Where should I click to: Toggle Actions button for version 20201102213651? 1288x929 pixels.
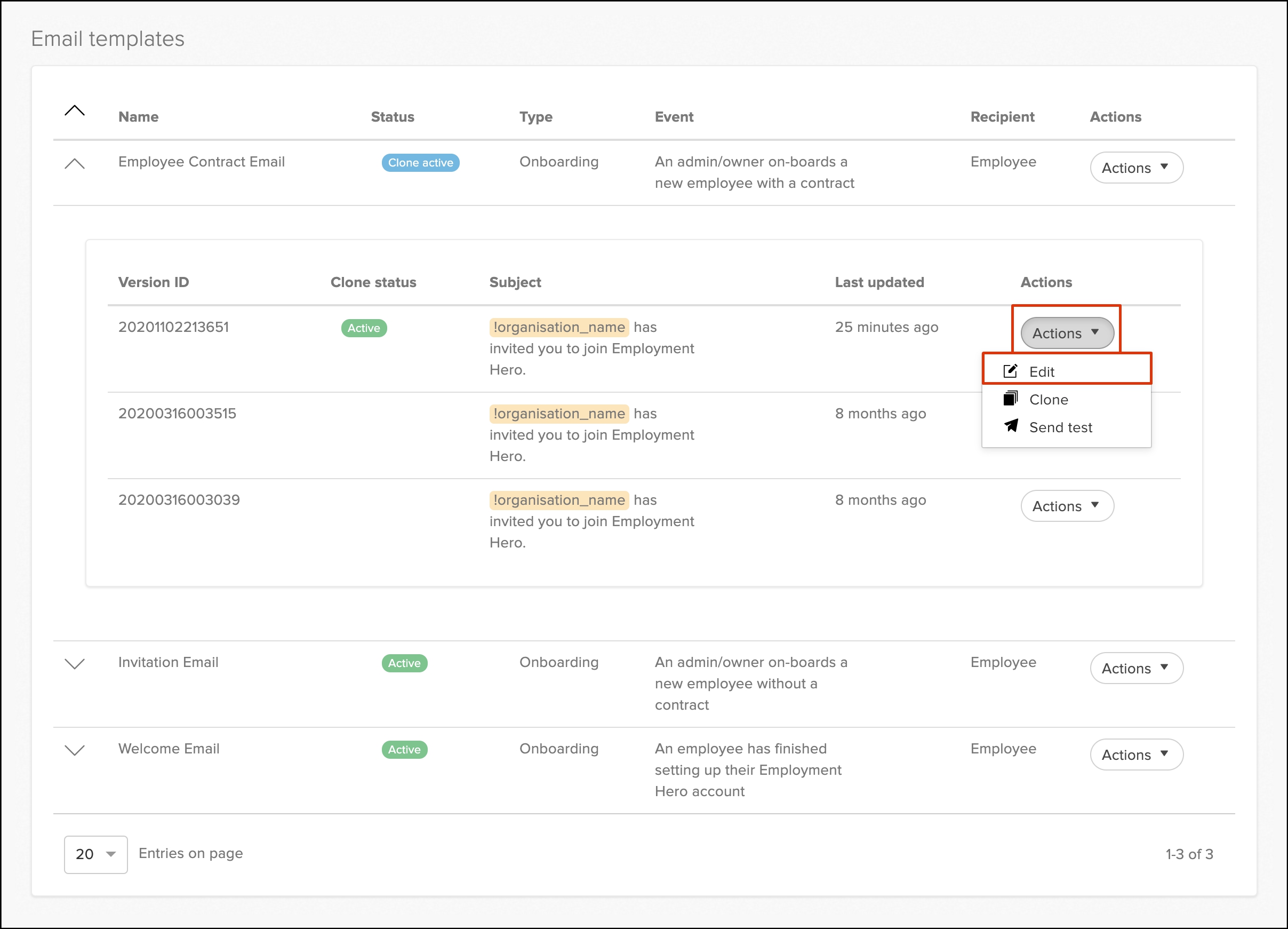[x=1067, y=333]
